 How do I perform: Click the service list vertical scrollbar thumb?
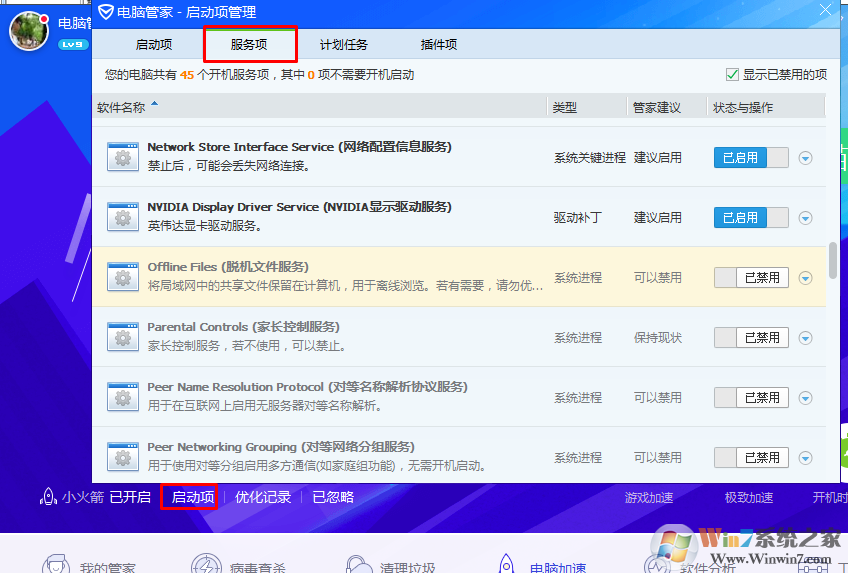coord(833,261)
